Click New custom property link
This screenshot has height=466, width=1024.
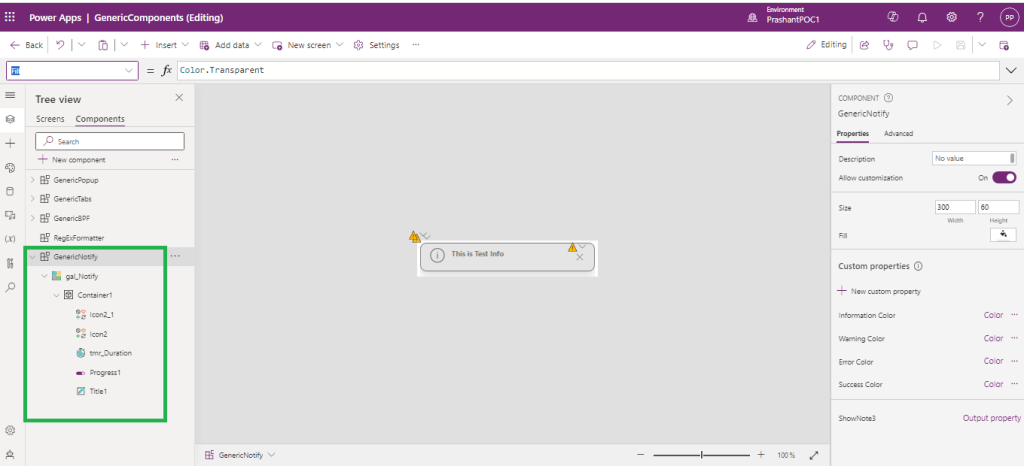[x=879, y=291]
